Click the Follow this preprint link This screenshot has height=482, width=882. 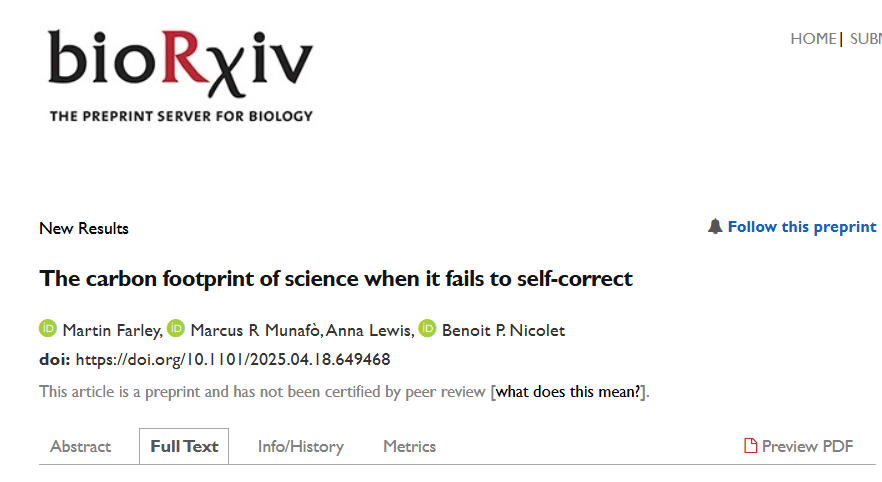[x=802, y=227]
